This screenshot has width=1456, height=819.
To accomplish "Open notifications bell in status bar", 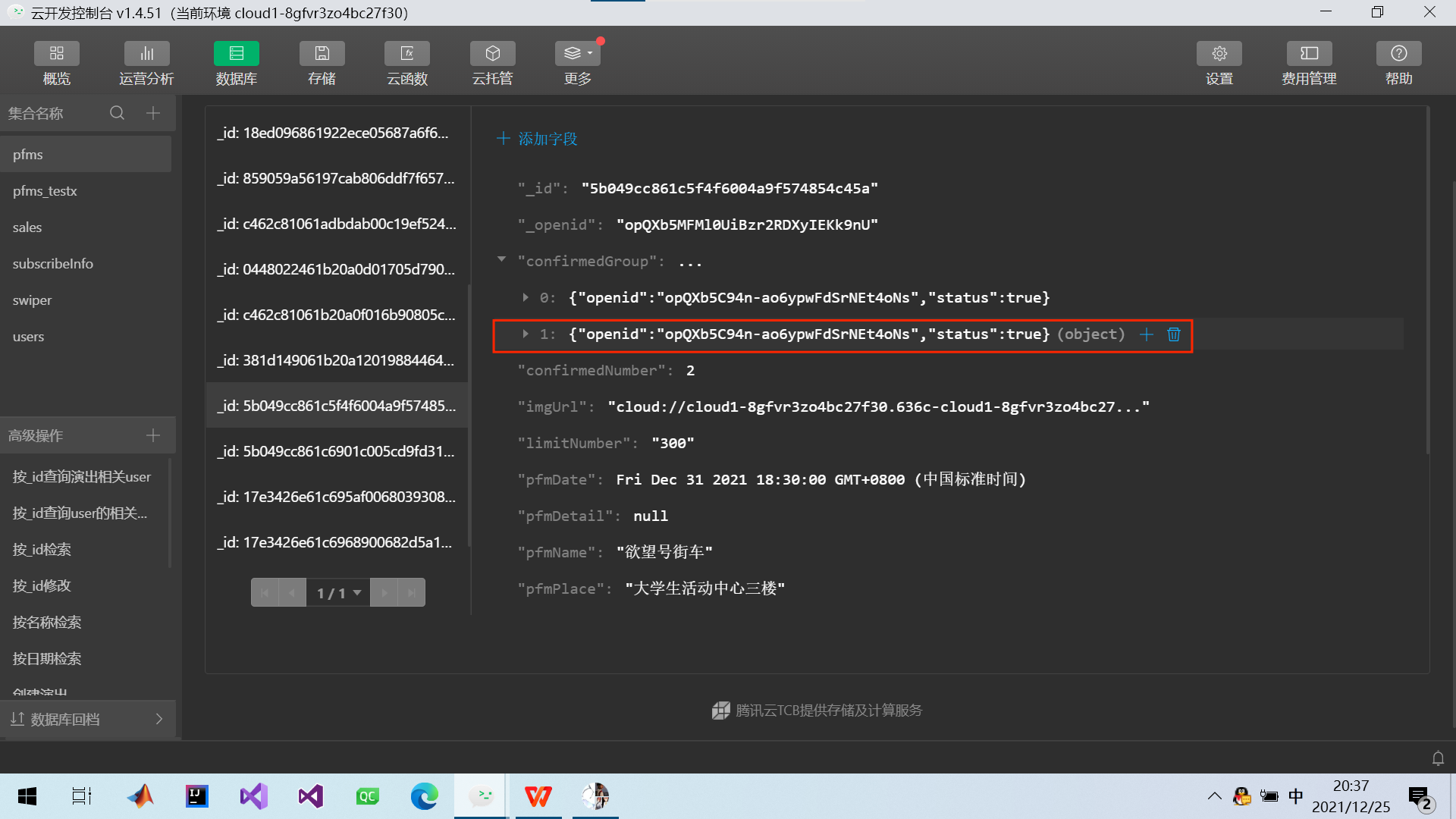I will pyautogui.click(x=1438, y=758).
